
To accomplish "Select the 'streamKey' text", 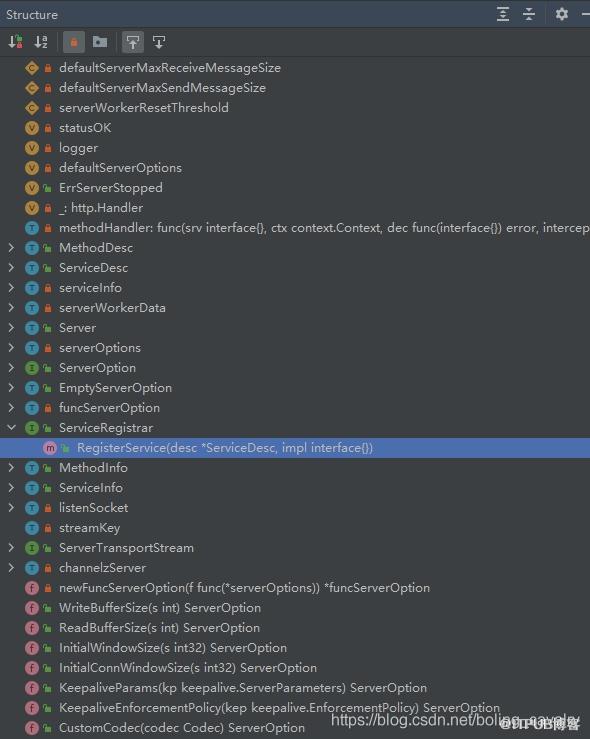I will point(90,528).
